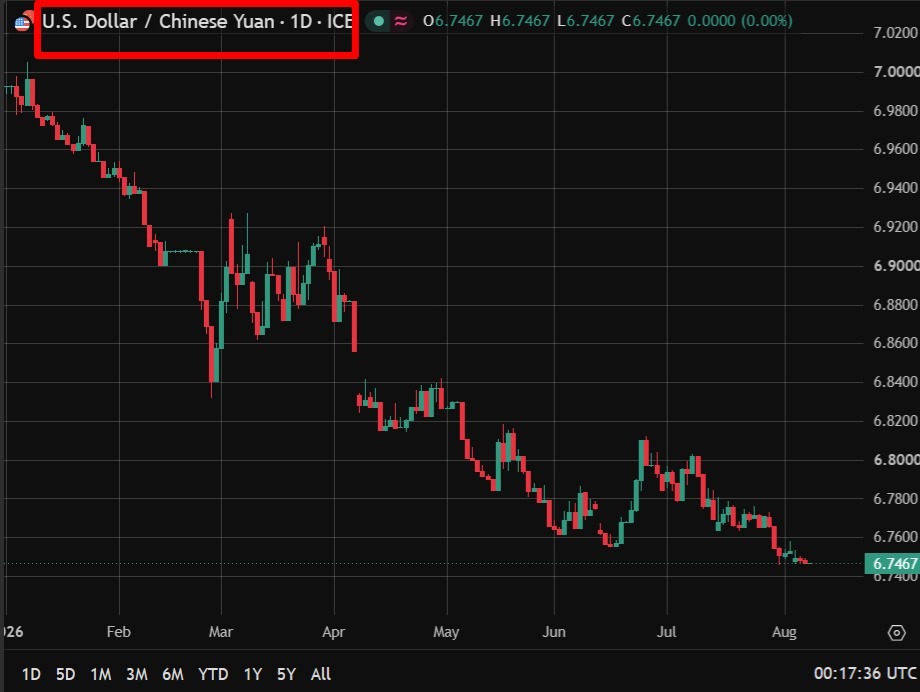The width and height of the screenshot is (920, 692).
Task: Click the 00:17:36 UTC clock
Action: point(865,673)
